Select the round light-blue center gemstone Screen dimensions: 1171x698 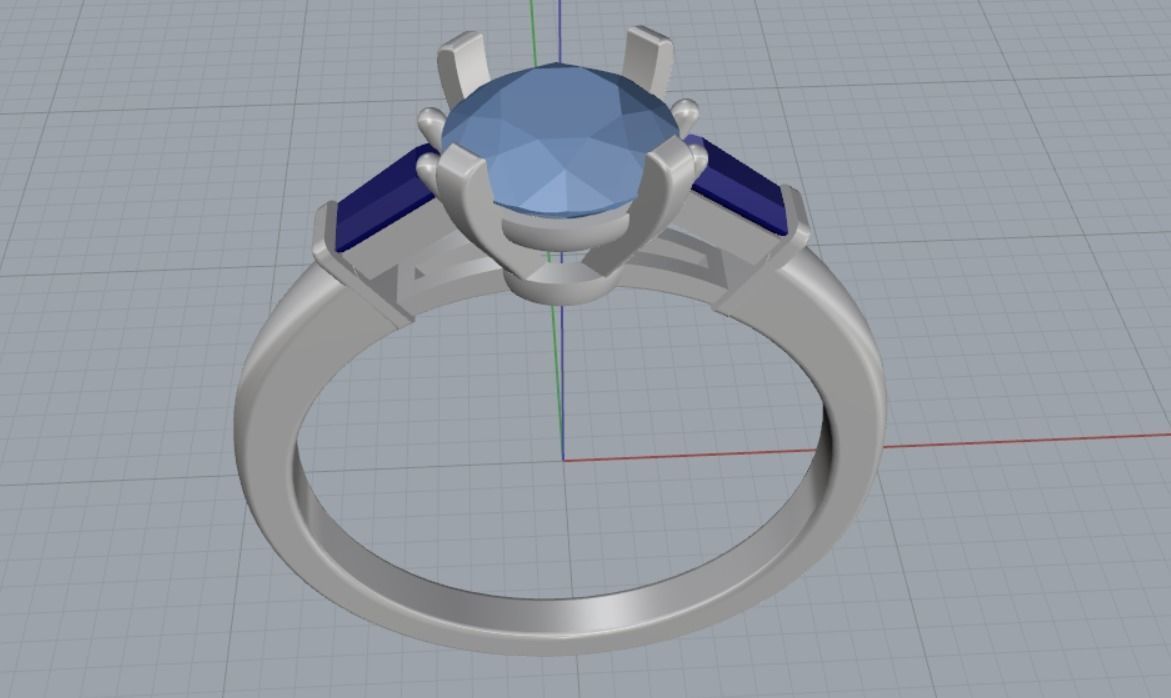click(560, 140)
